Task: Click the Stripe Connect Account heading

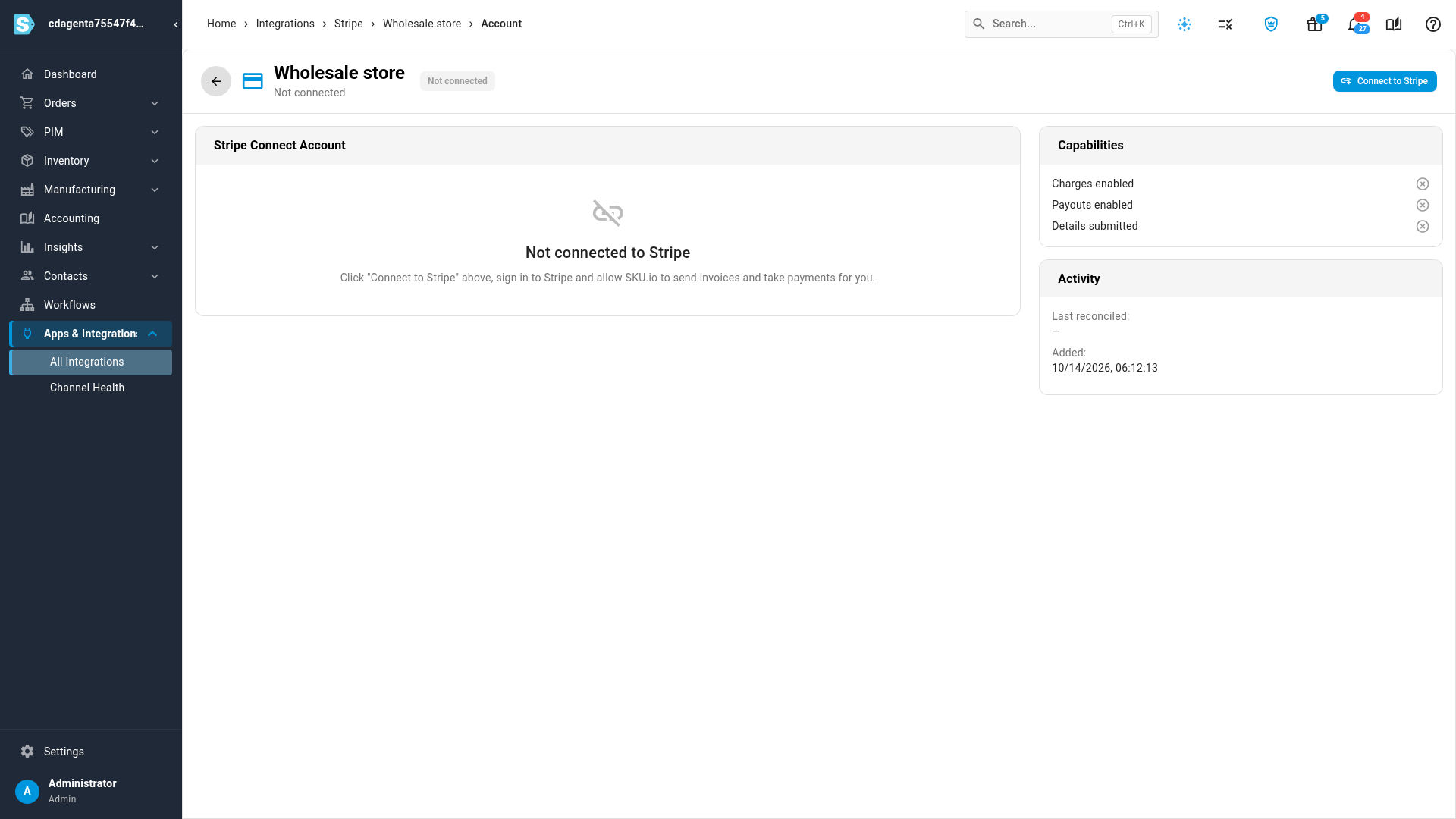Action: click(279, 146)
